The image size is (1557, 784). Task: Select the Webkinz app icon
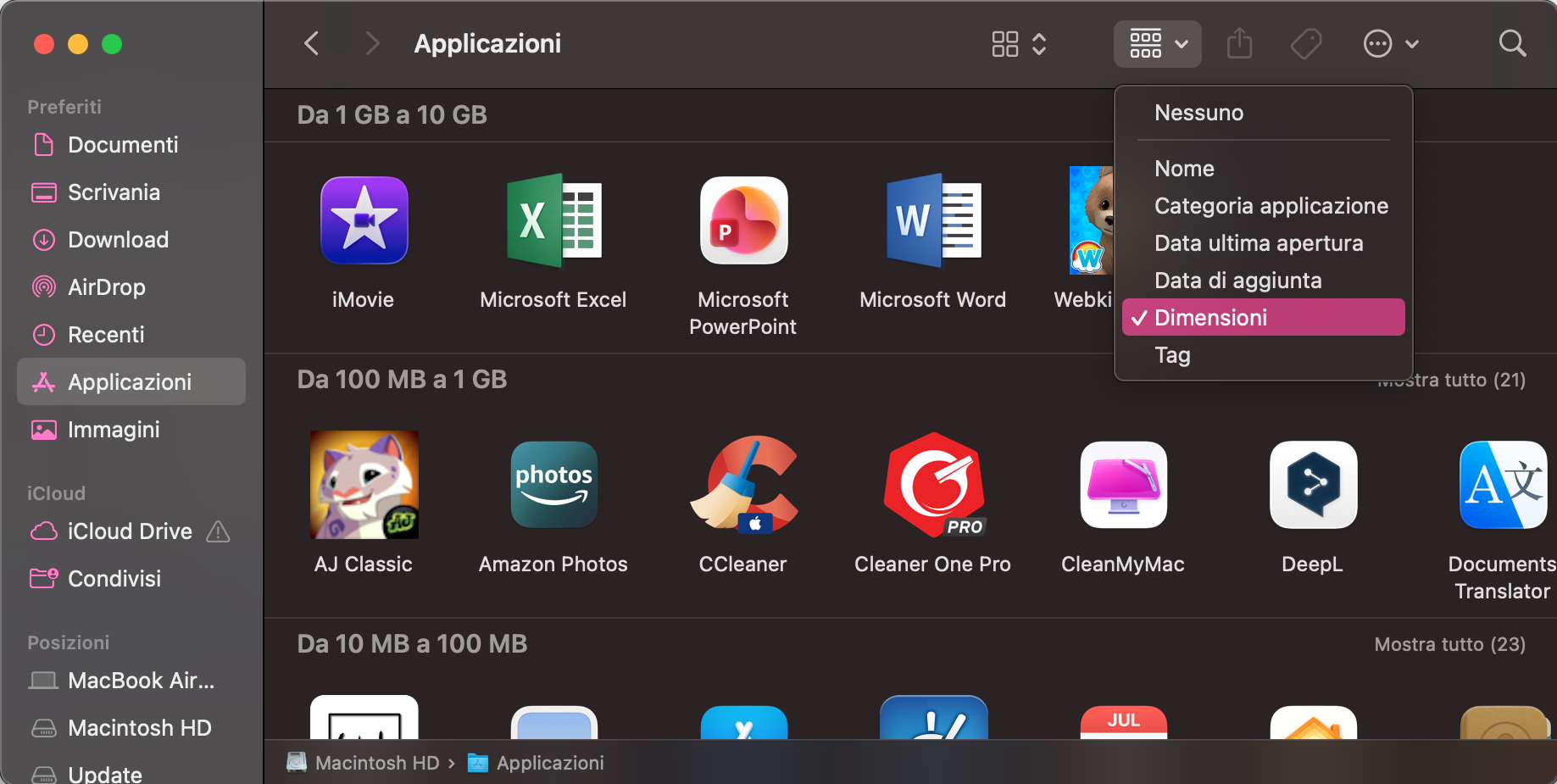point(1091,220)
